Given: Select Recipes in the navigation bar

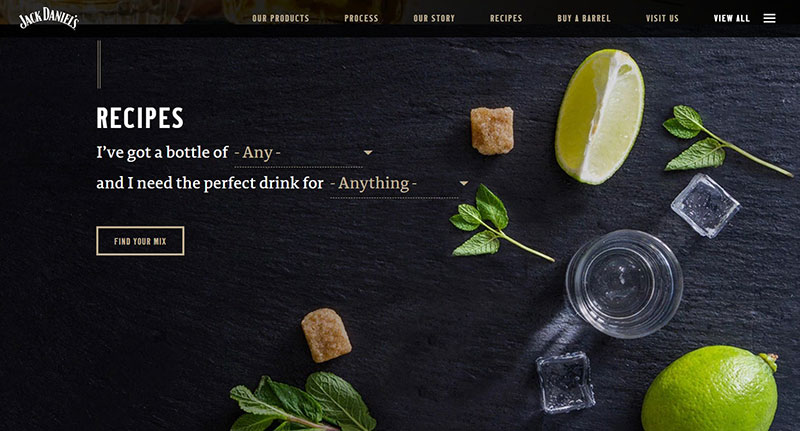Looking at the screenshot, I should [506, 18].
